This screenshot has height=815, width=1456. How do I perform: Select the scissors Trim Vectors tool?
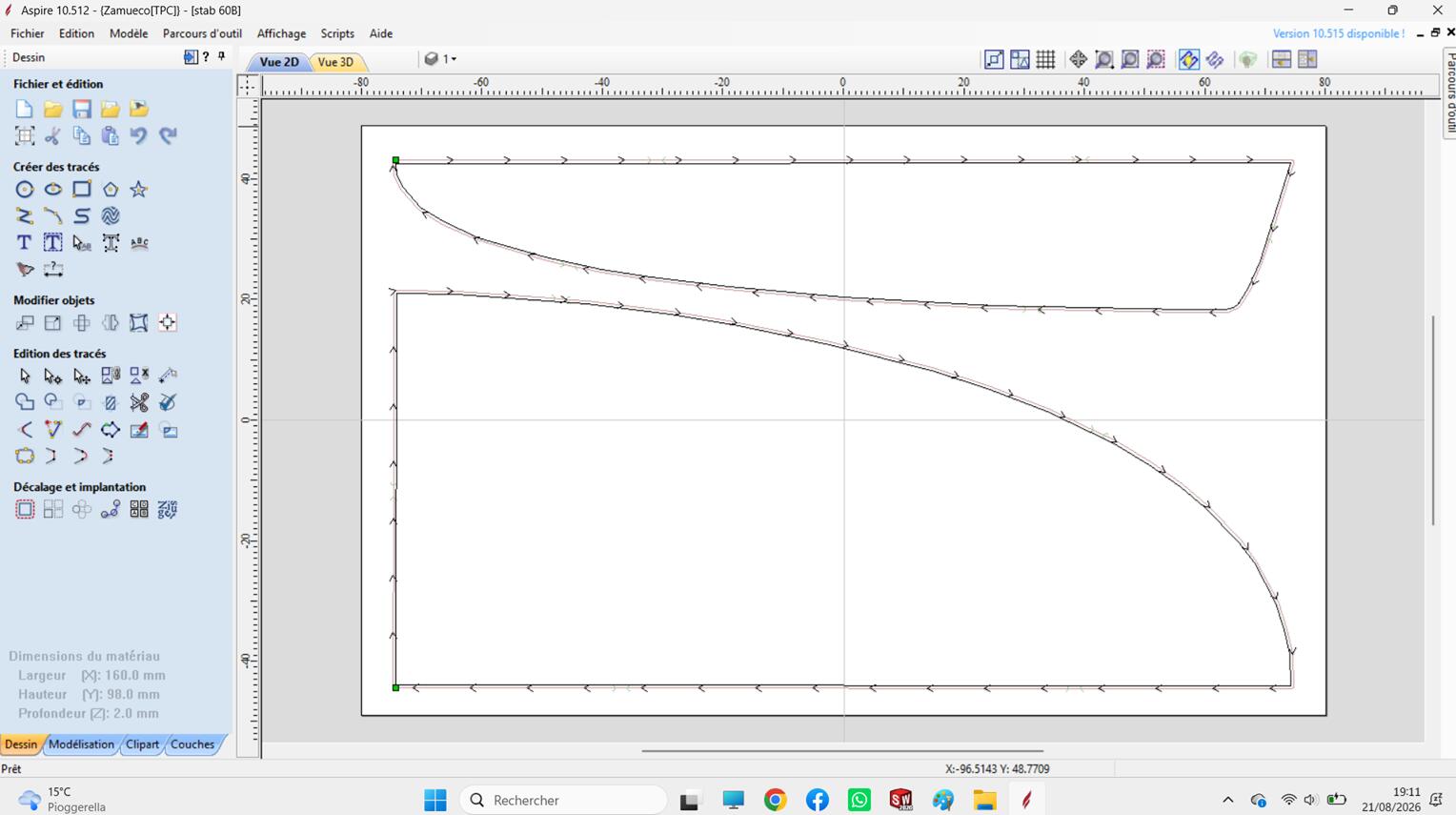pyautogui.click(x=139, y=403)
